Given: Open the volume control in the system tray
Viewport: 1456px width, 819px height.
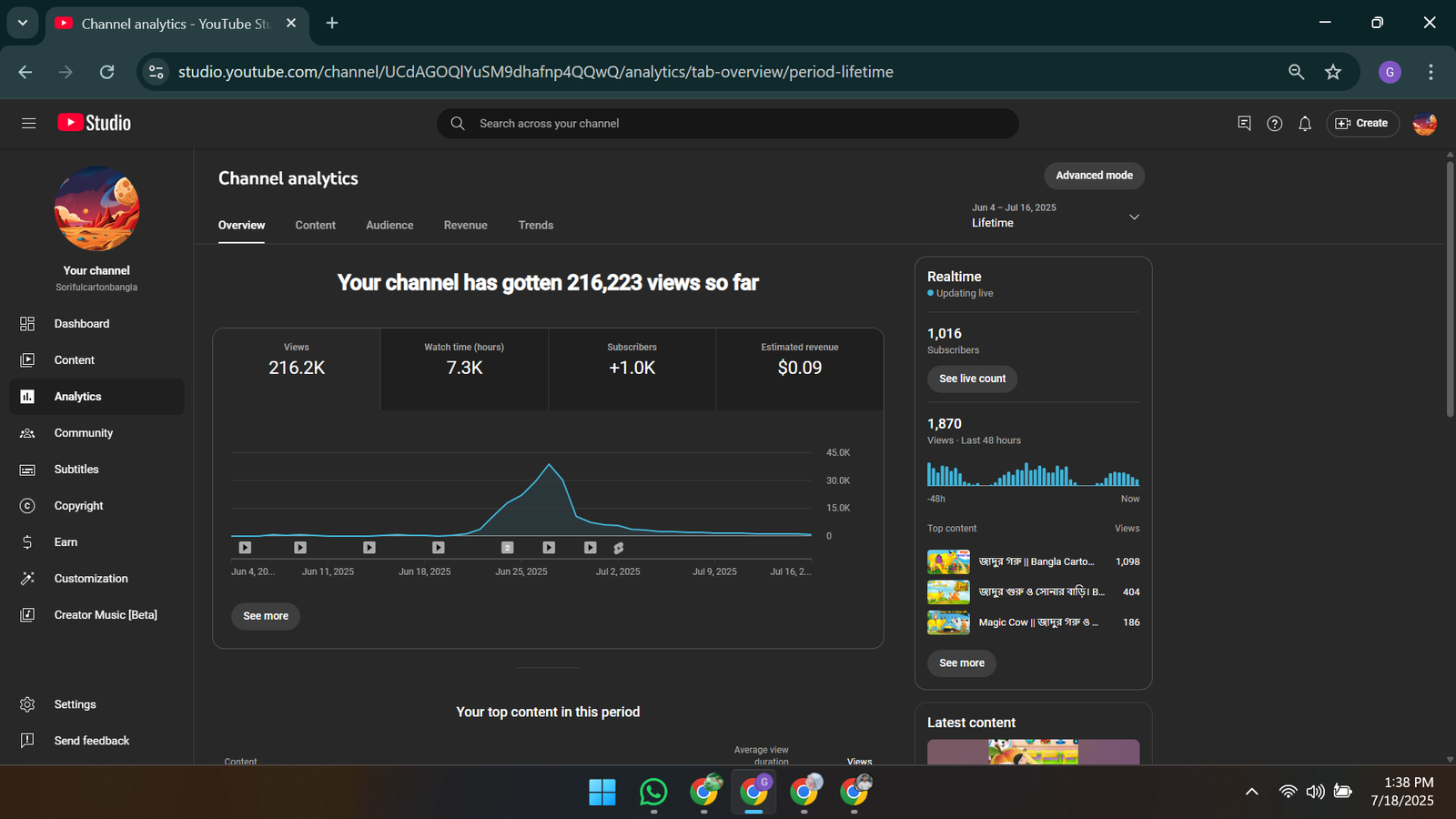Looking at the screenshot, I should [1315, 792].
